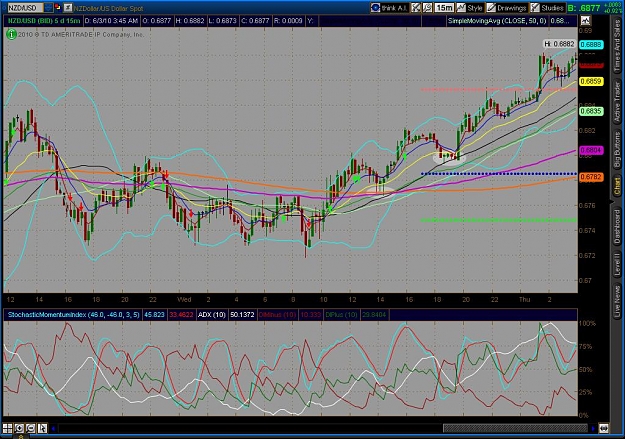
Task: Click the range value R: 0.0009
Action: [x=288, y=21]
